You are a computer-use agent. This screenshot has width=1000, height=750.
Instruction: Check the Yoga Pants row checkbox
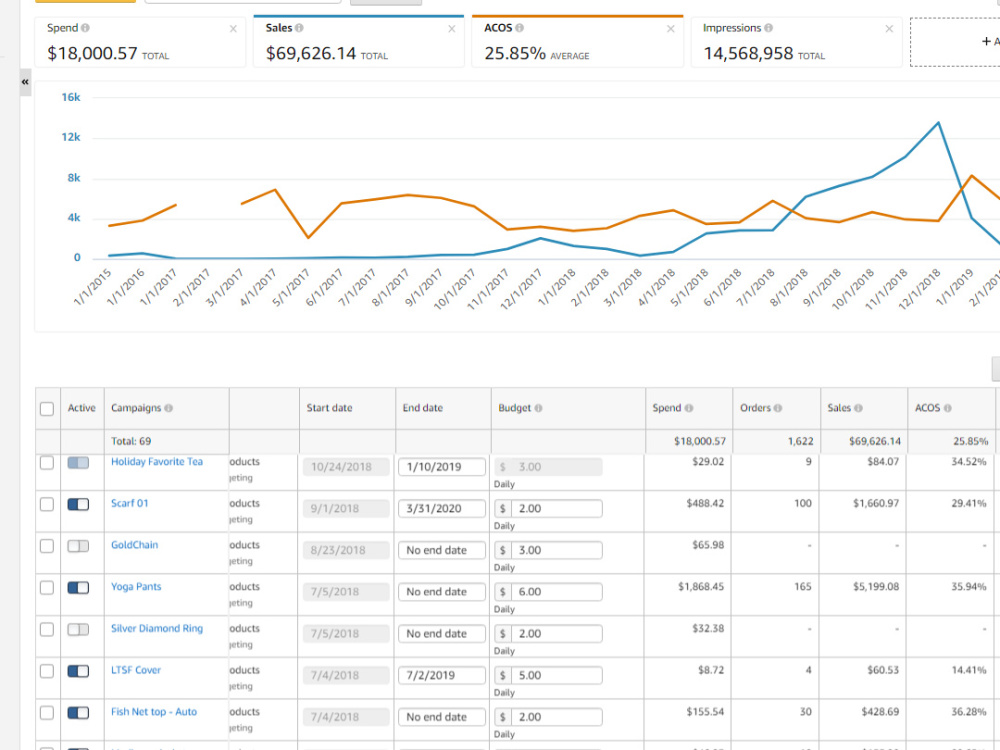(x=47, y=588)
